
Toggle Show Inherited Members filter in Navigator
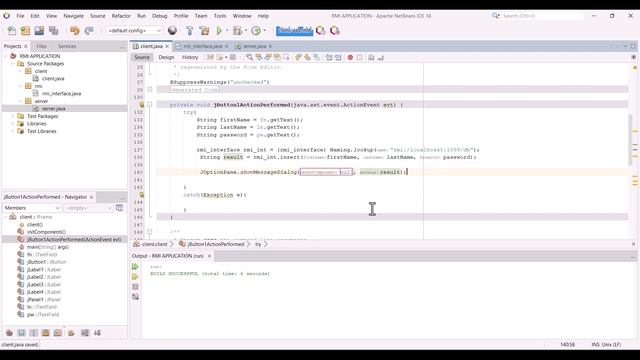pos(9,333)
